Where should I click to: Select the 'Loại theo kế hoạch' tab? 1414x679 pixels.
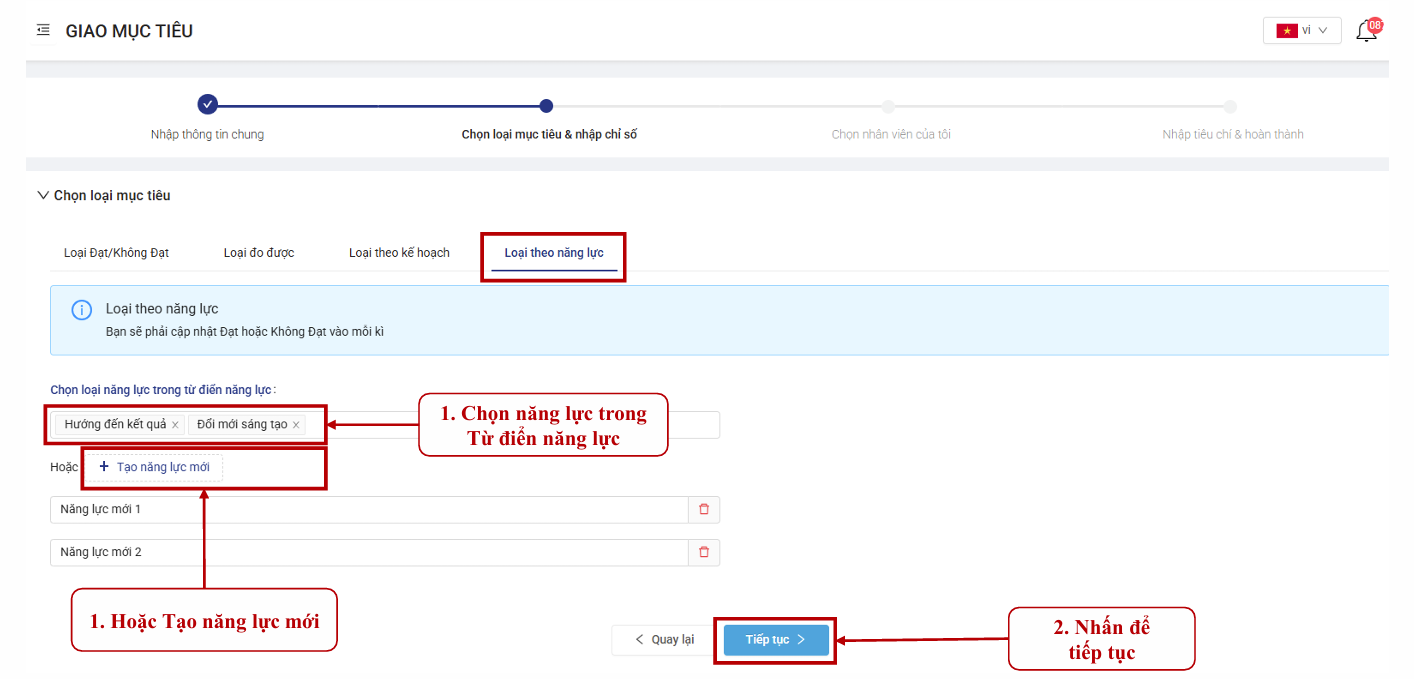399,253
